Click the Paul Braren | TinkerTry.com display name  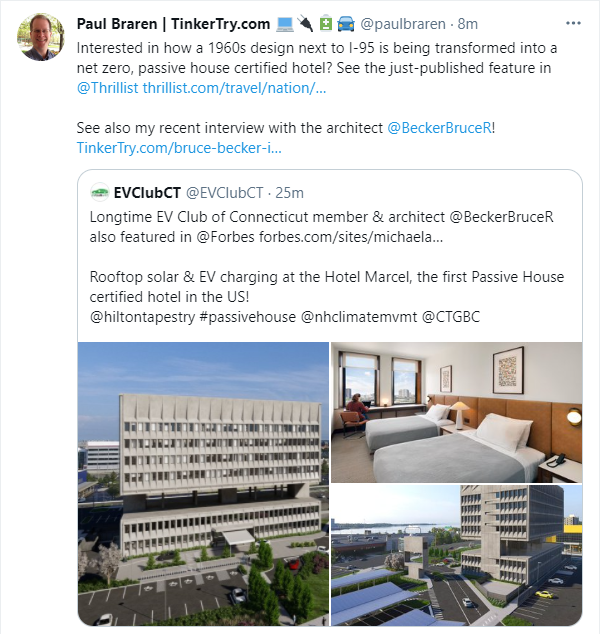(x=173, y=24)
